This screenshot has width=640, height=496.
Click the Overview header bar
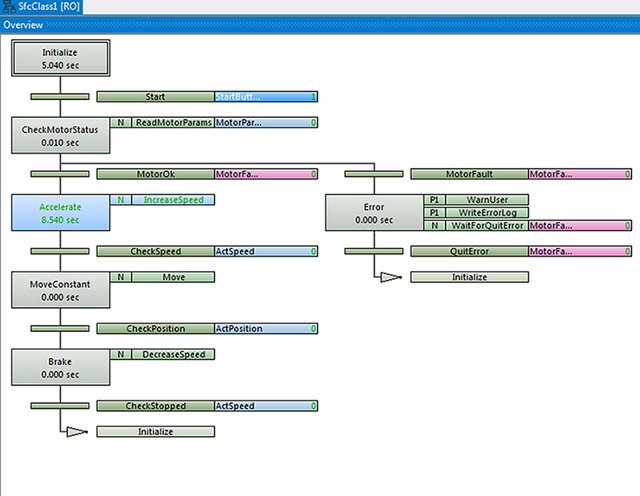click(320, 25)
